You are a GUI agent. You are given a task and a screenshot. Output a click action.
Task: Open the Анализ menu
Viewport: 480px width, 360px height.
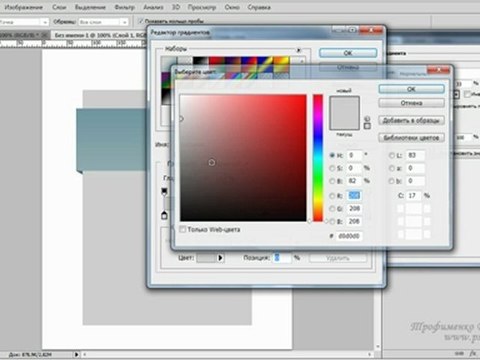coord(153,7)
